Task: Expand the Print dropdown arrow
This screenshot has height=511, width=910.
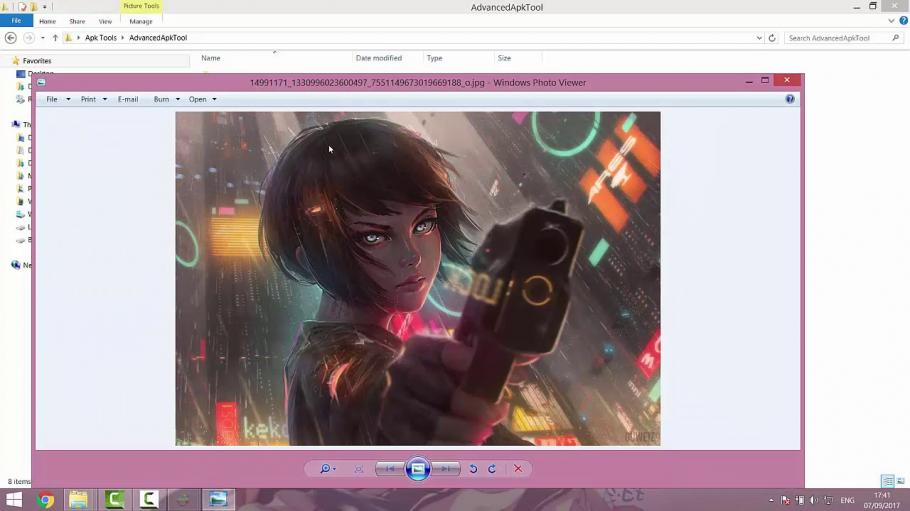Action: tap(105, 99)
